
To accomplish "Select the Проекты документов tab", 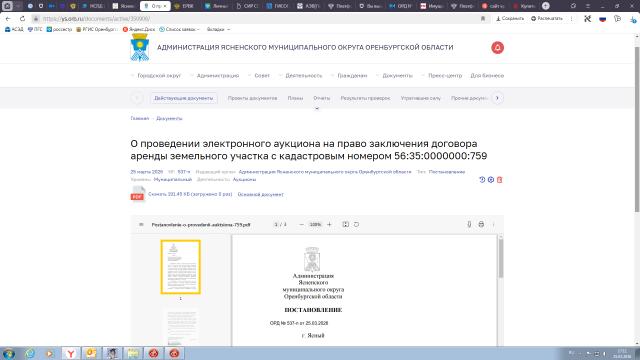I will pos(252,98).
